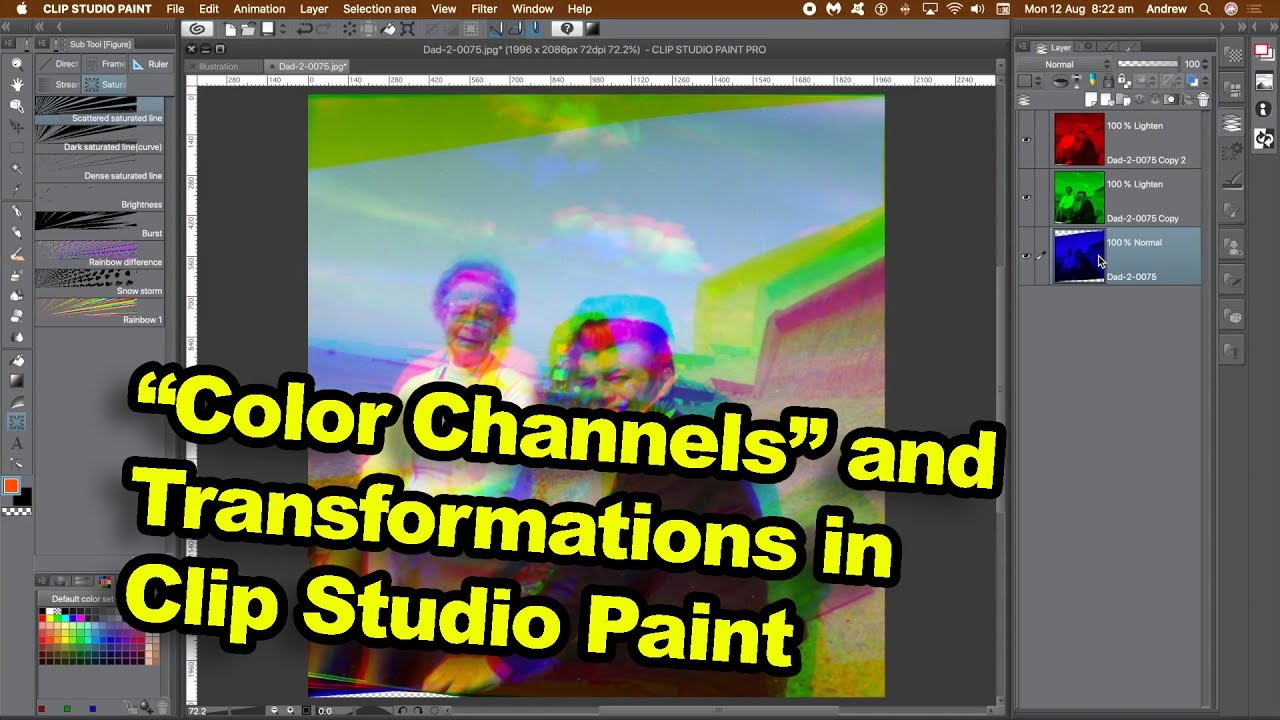Click New raster layer icon
The height and width of the screenshot is (720, 1280).
click(1091, 99)
